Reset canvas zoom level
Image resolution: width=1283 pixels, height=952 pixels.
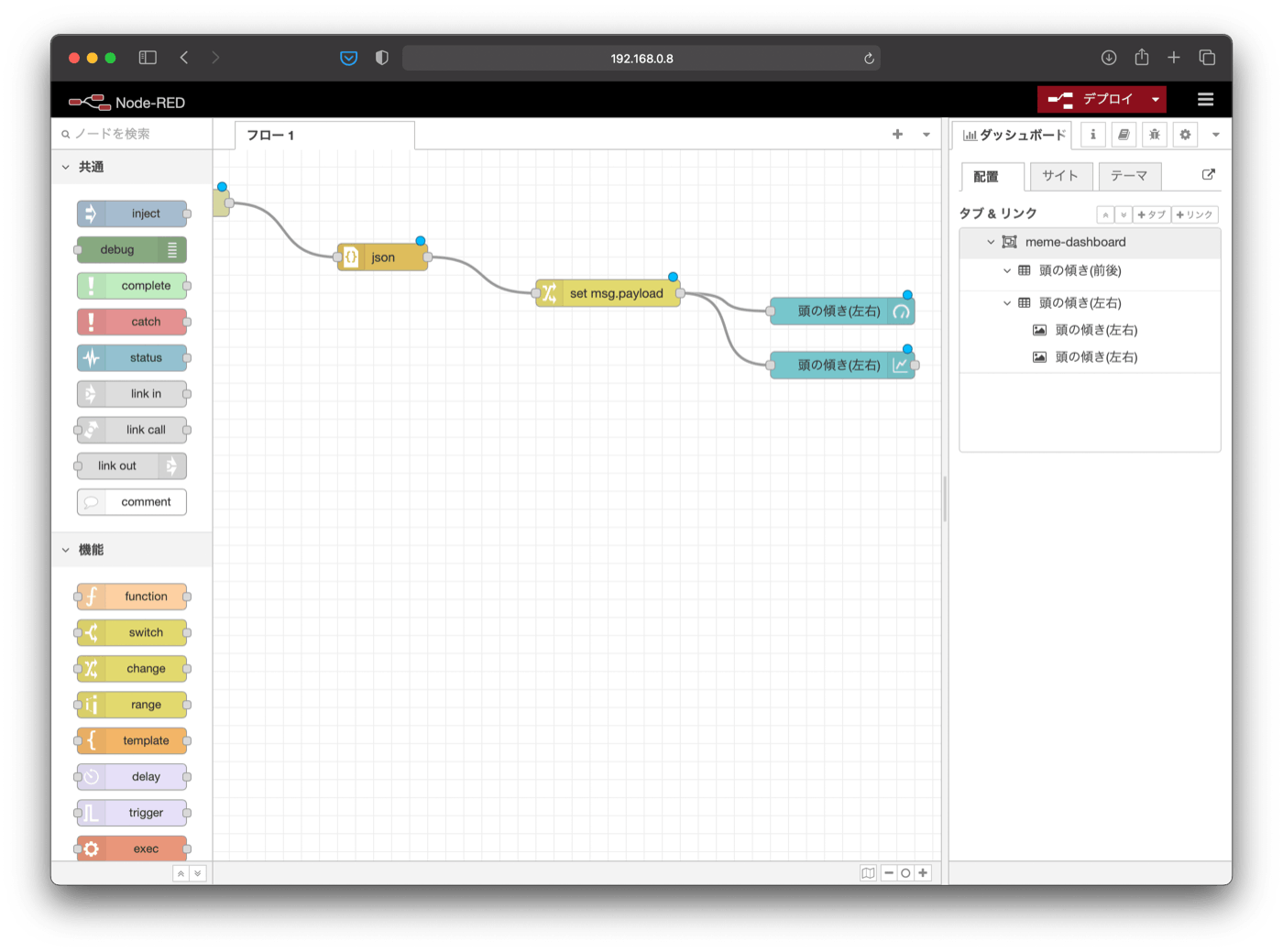[905, 873]
